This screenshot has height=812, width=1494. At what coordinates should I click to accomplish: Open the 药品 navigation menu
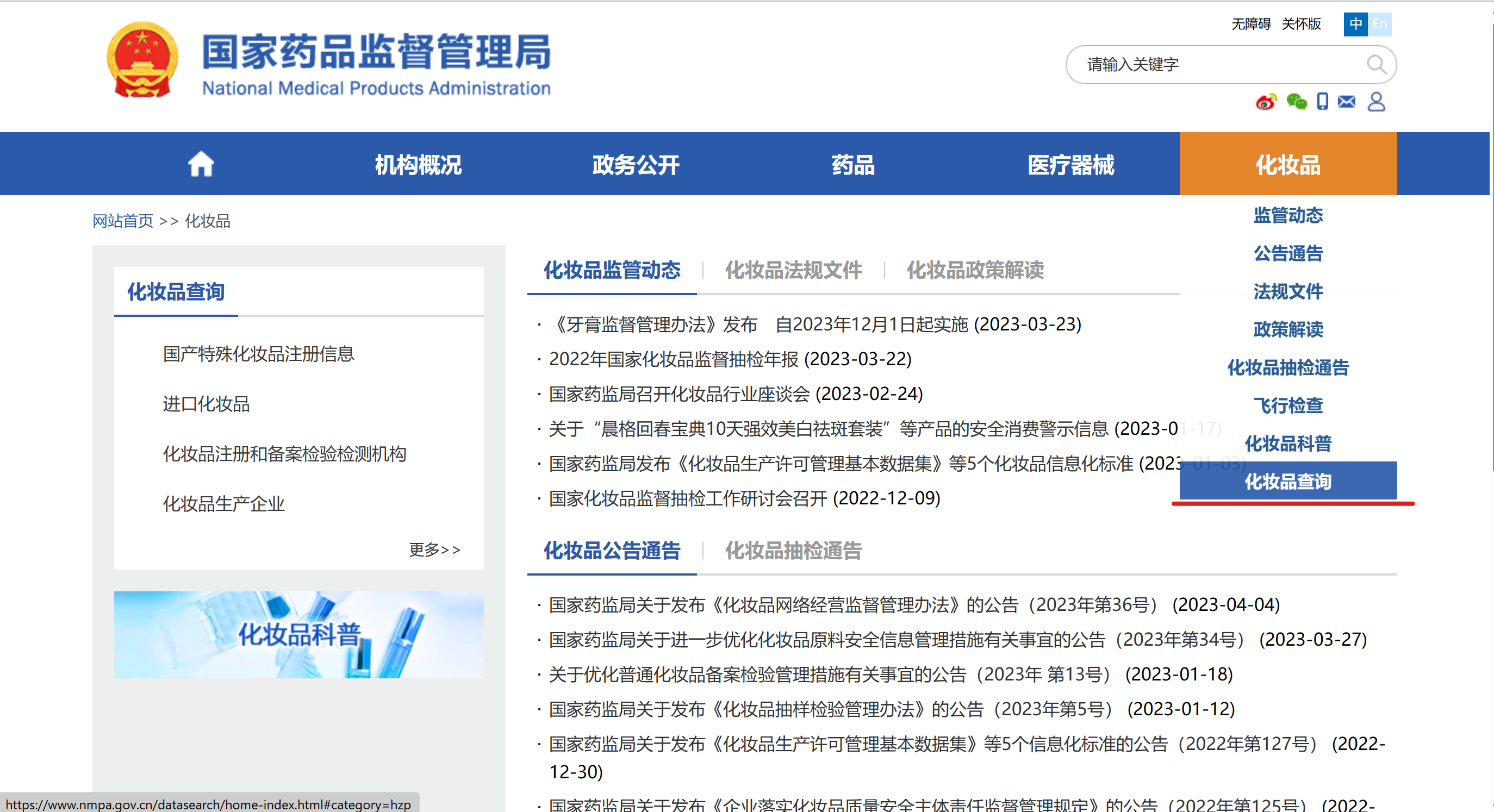852,164
